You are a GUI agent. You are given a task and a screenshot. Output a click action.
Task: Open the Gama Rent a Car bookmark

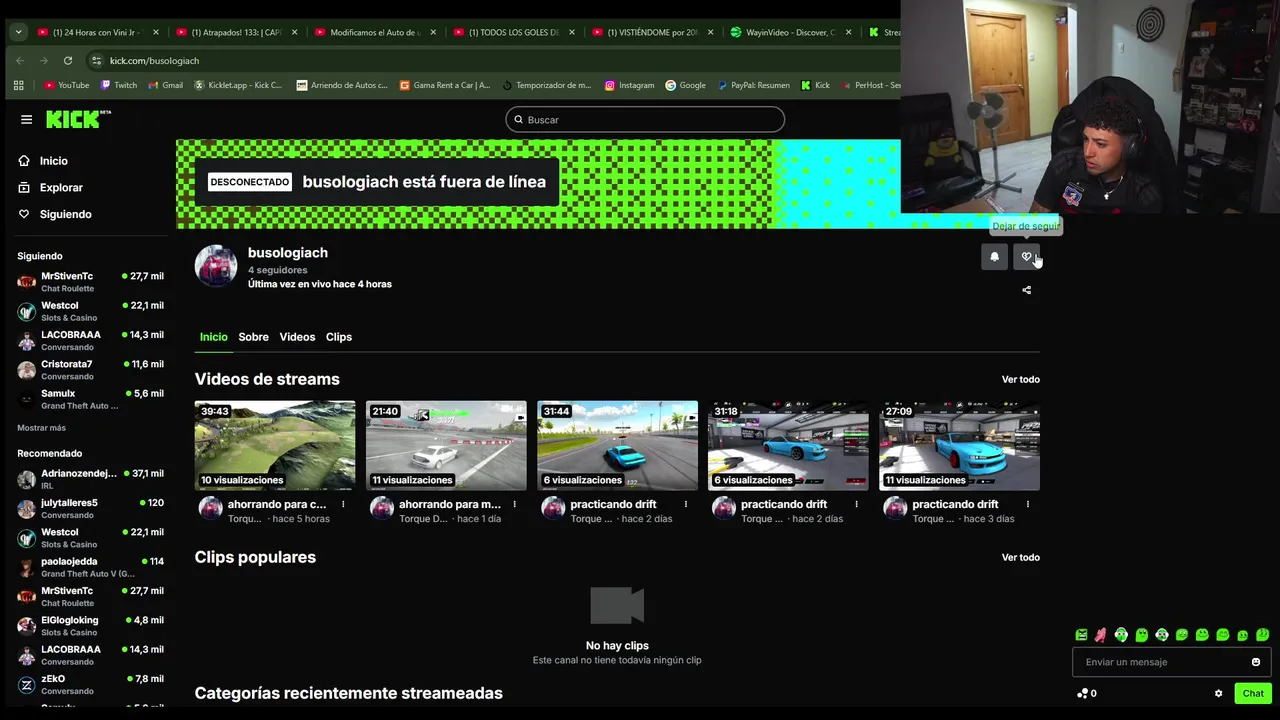pyautogui.click(x=445, y=85)
